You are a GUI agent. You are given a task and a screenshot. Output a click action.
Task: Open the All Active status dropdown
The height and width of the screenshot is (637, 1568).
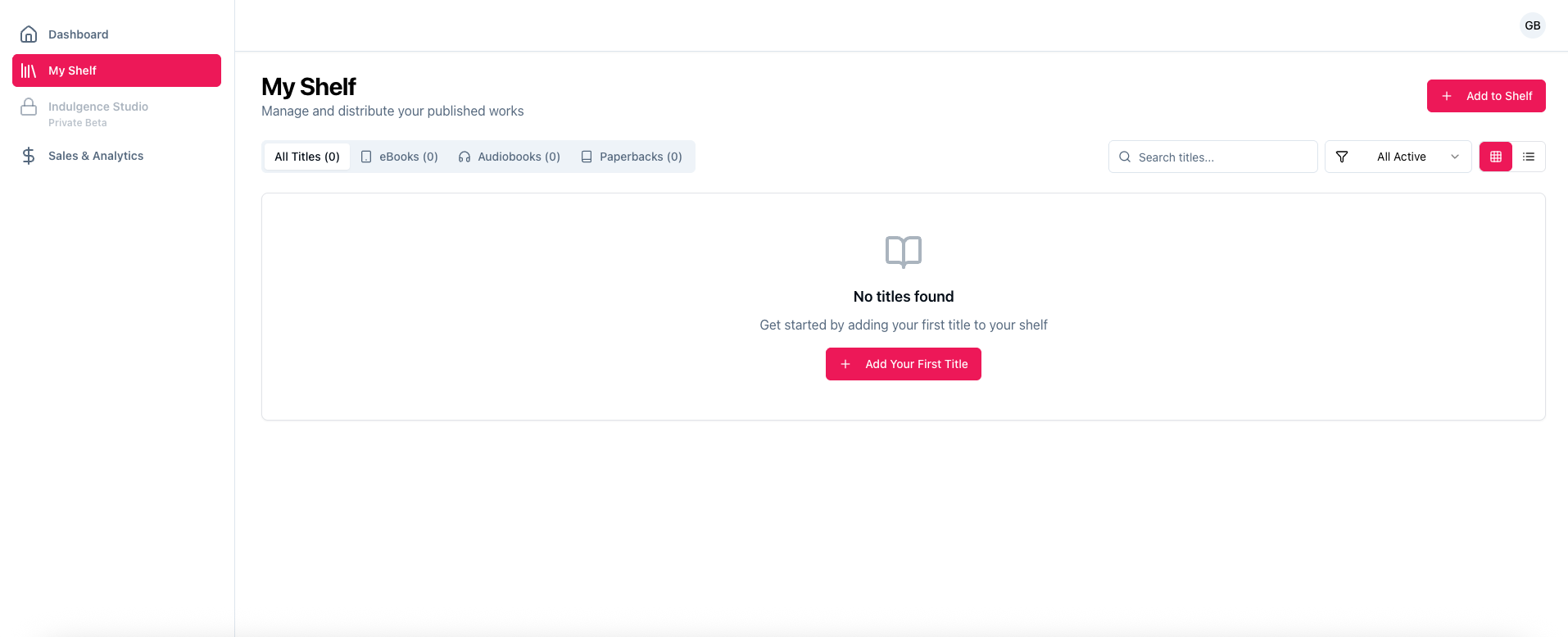coord(1401,157)
